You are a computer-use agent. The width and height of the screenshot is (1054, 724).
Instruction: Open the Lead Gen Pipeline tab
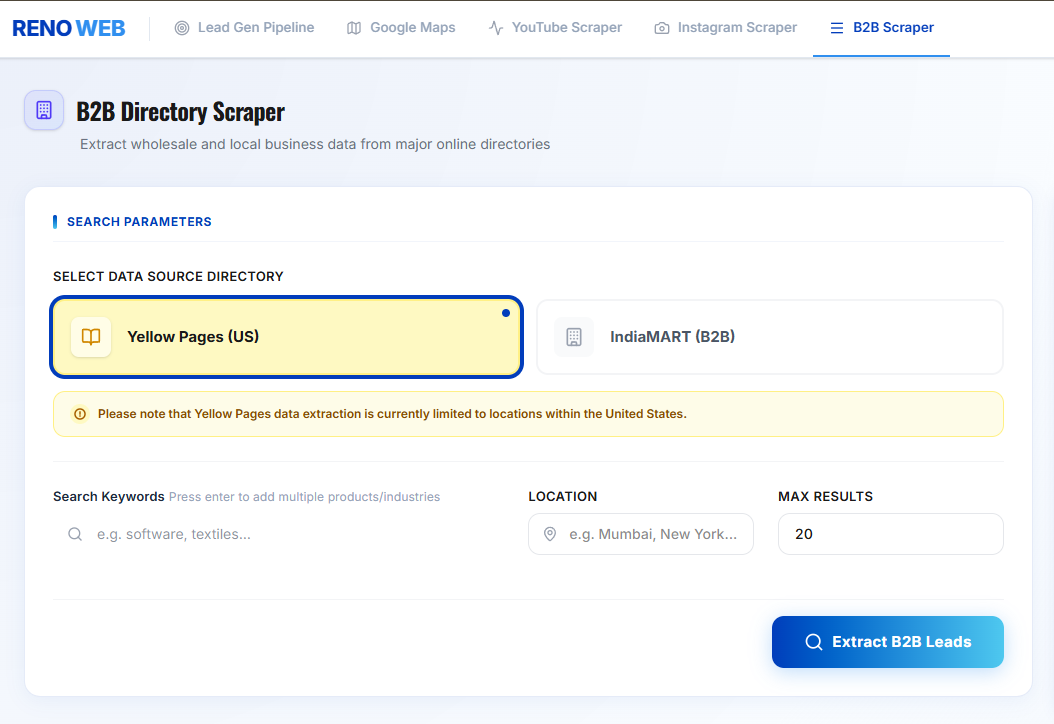(244, 28)
